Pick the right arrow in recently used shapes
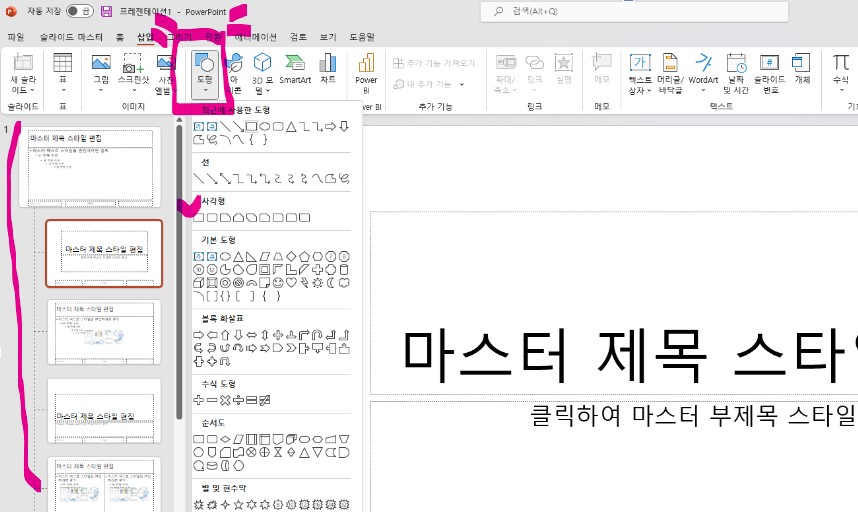The width and height of the screenshot is (858, 512). (331, 126)
